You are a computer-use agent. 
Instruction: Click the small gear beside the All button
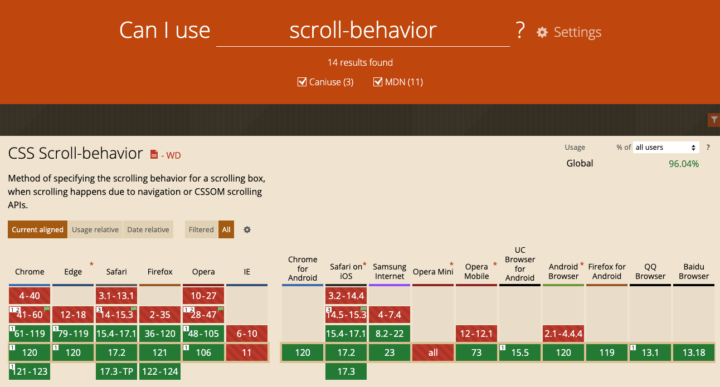(x=247, y=230)
